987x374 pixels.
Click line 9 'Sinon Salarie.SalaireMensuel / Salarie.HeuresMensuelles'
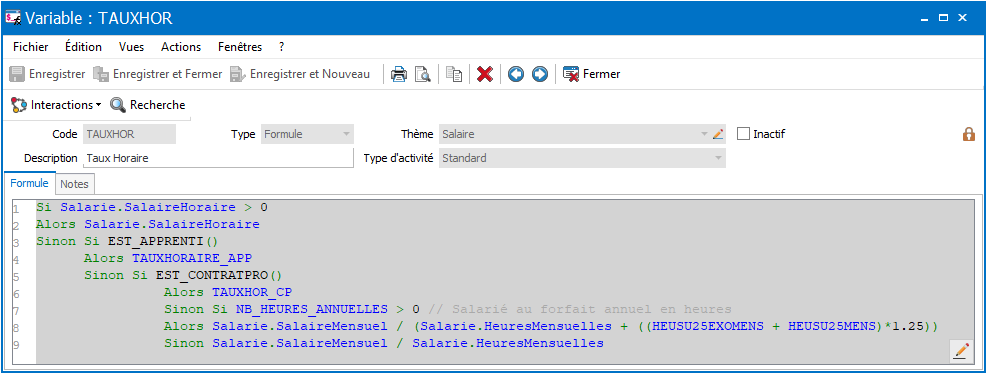(384, 343)
